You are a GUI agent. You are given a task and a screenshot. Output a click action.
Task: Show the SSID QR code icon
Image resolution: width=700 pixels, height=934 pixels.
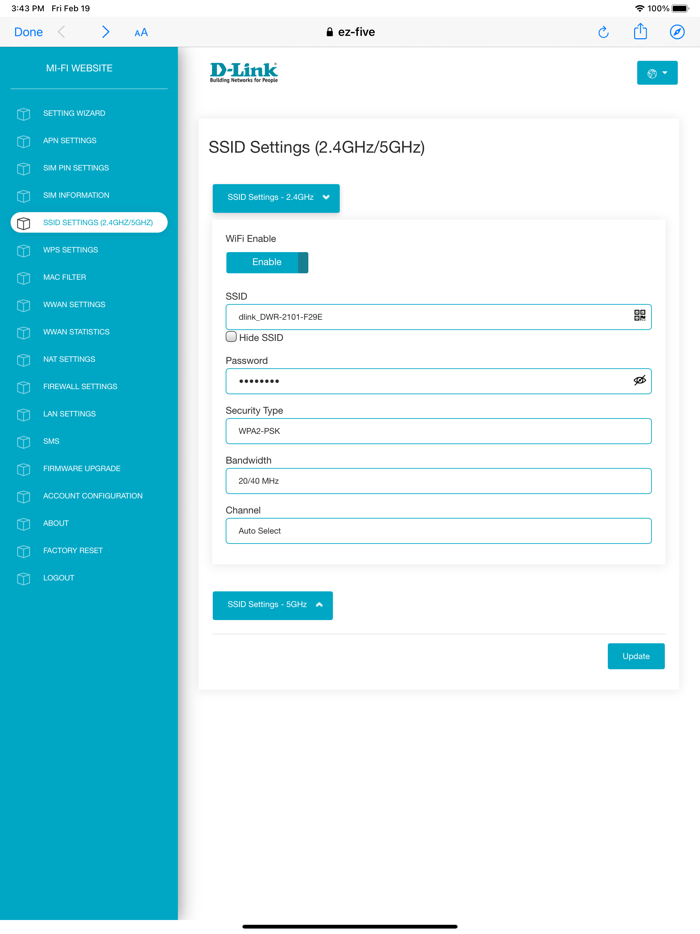click(x=639, y=316)
